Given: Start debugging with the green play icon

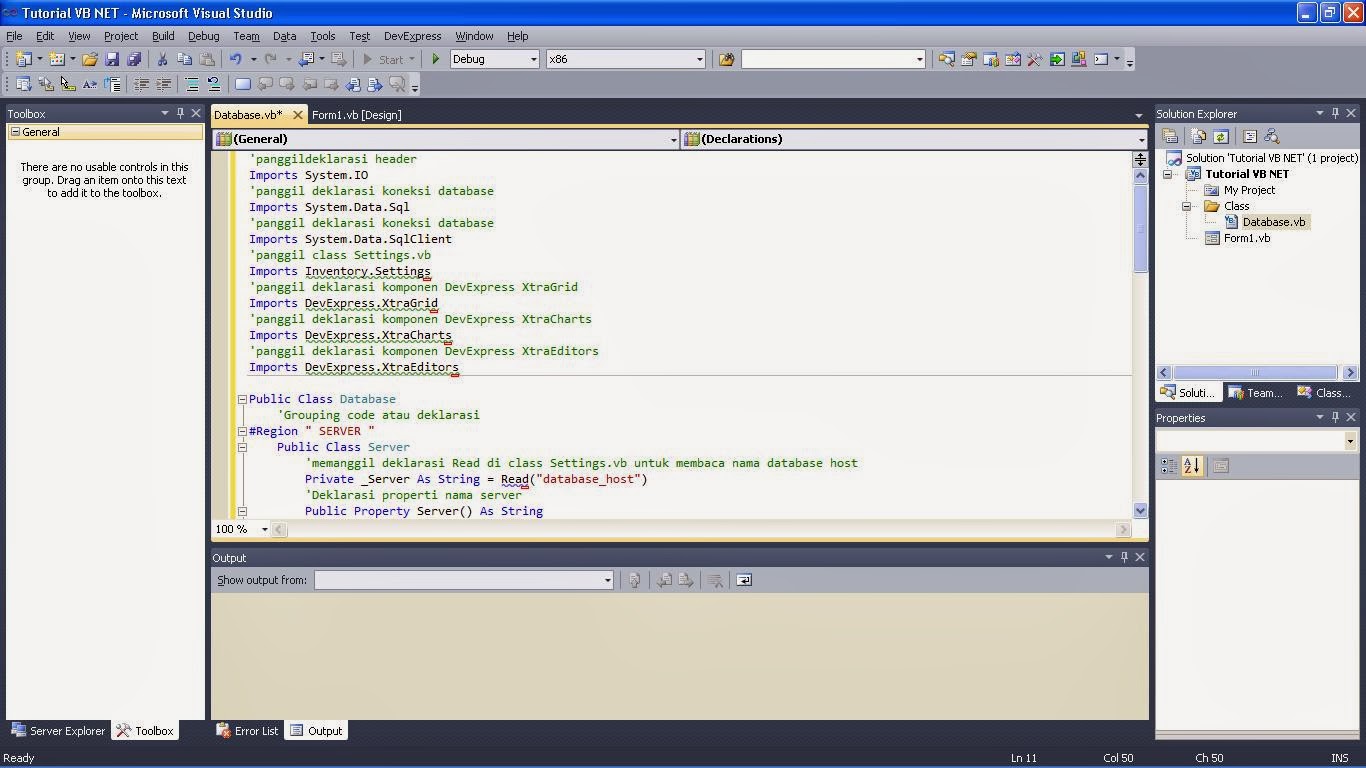Looking at the screenshot, I should coord(435,60).
